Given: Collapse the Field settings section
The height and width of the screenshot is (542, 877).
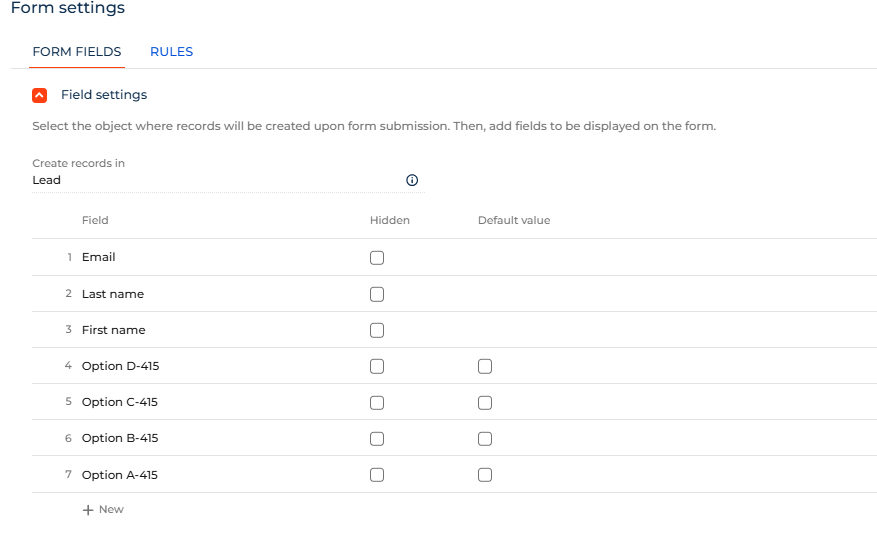Looking at the screenshot, I should pos(39,95).
